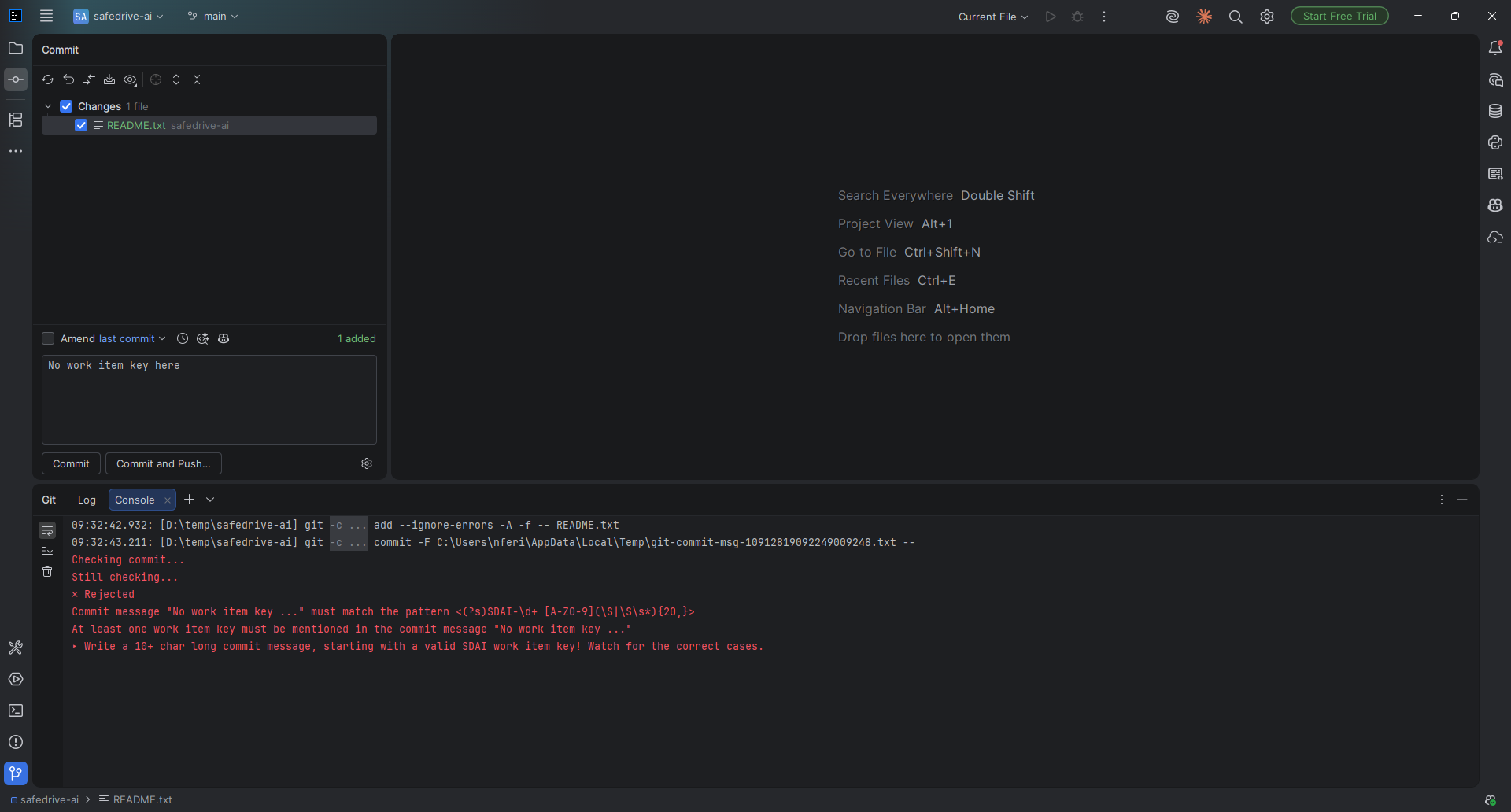Expand the Current File run configuration dropdown
This screenshot has width=1511, height=812.
(x=993, y=17)
